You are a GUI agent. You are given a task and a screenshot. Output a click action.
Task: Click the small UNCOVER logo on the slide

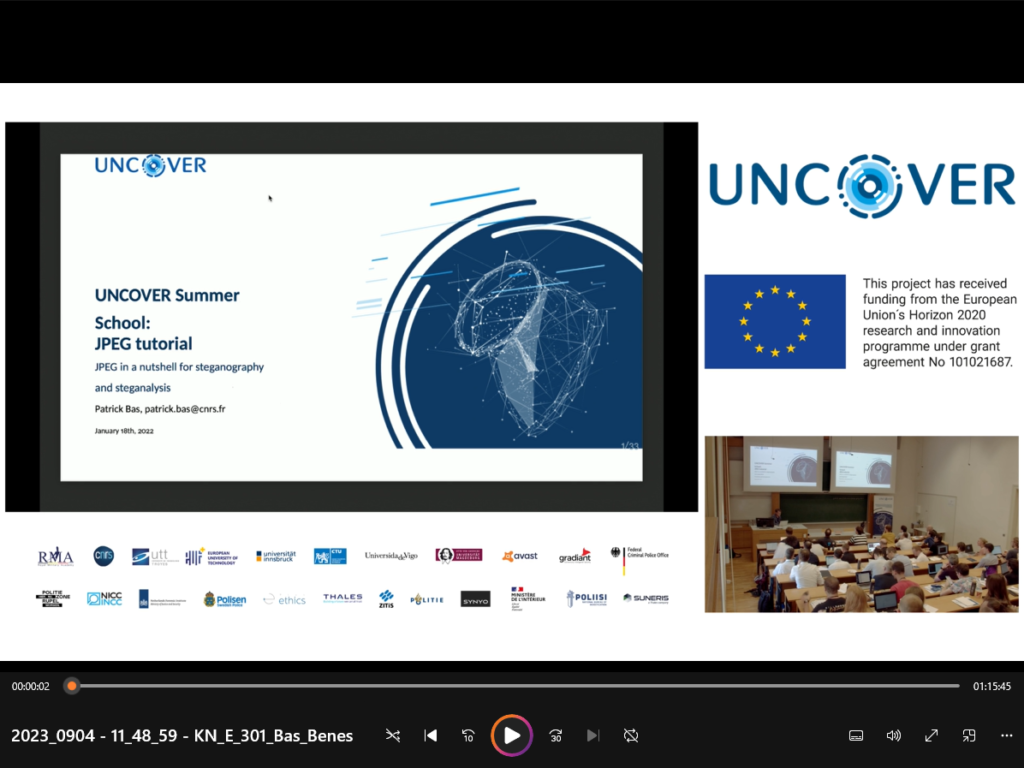coord(150,165)
